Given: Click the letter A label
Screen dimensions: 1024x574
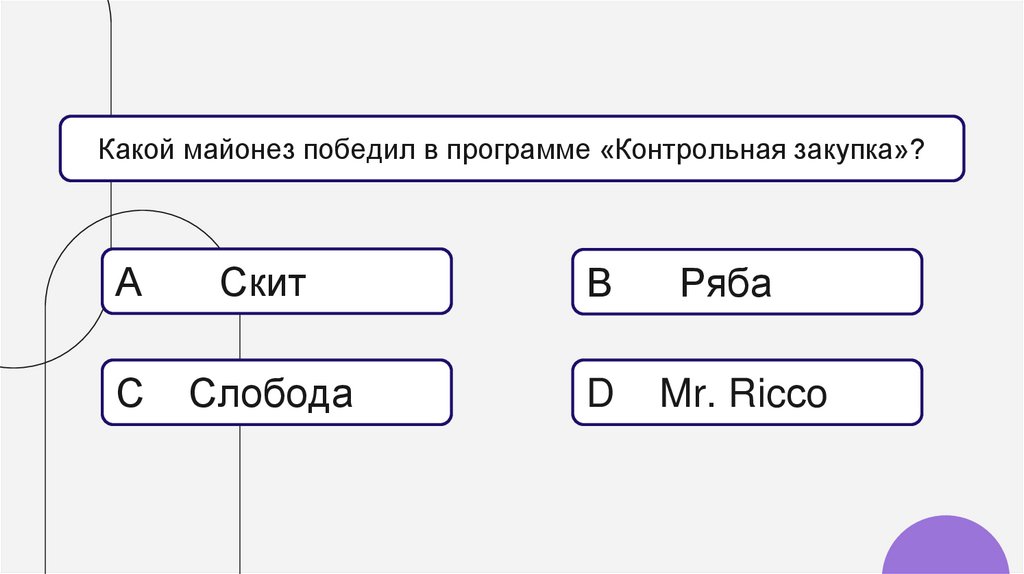Looking at the screenshot, I should [129, 284].
